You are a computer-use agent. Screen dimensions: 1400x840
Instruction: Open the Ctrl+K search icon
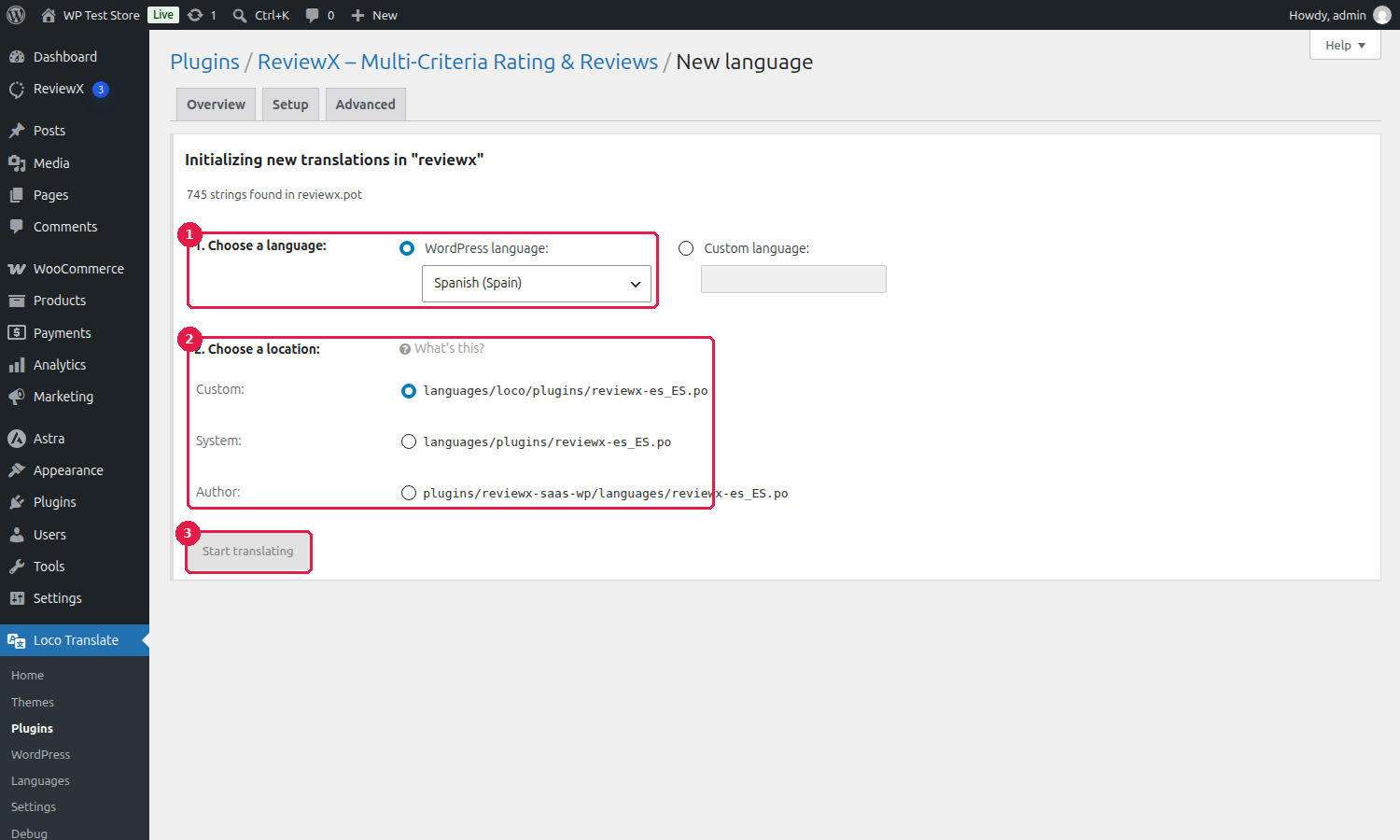coord(240,15)
